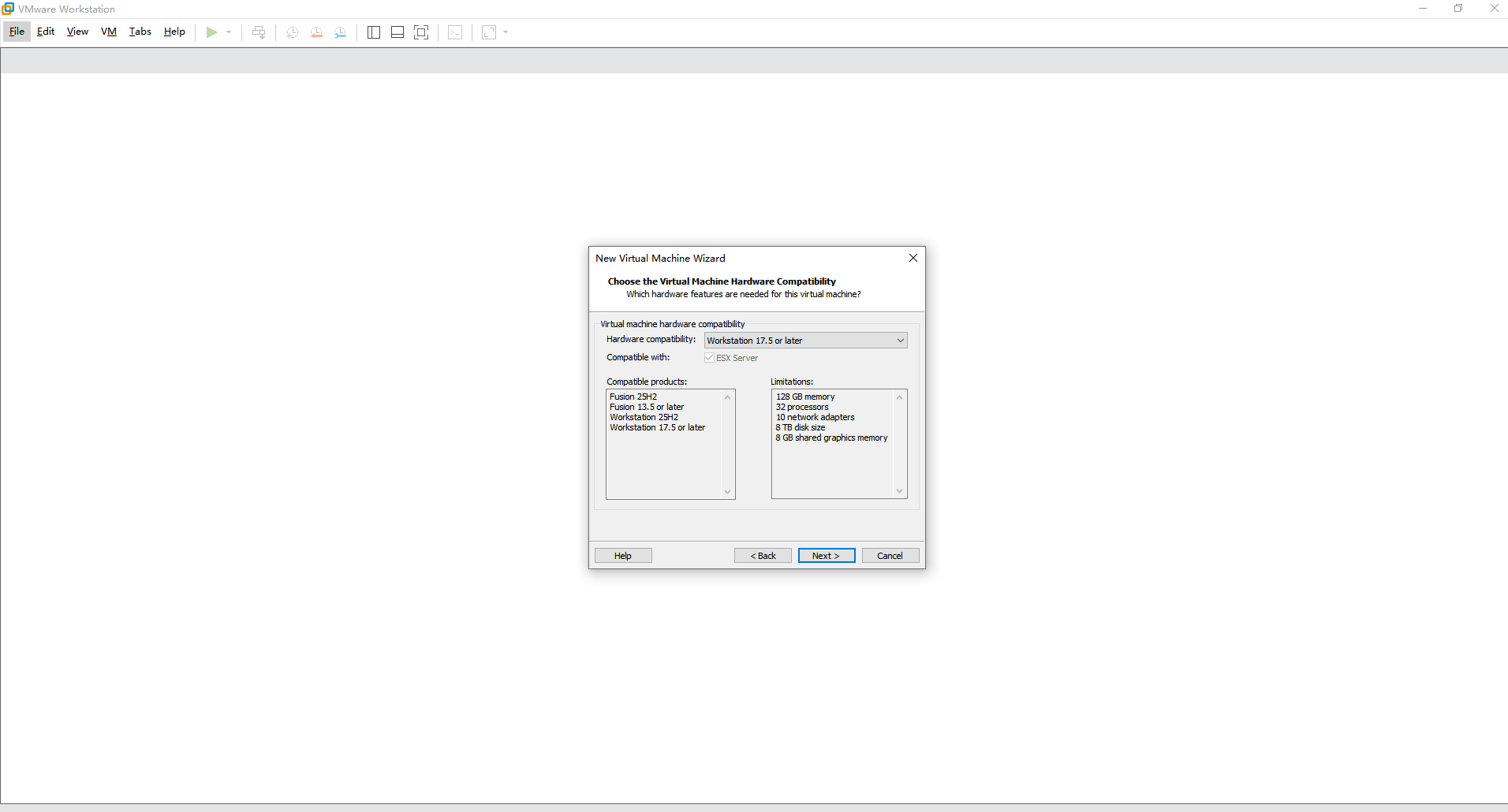
Task: Click the stretch guest display icon
Action: [x=489, y=32]
